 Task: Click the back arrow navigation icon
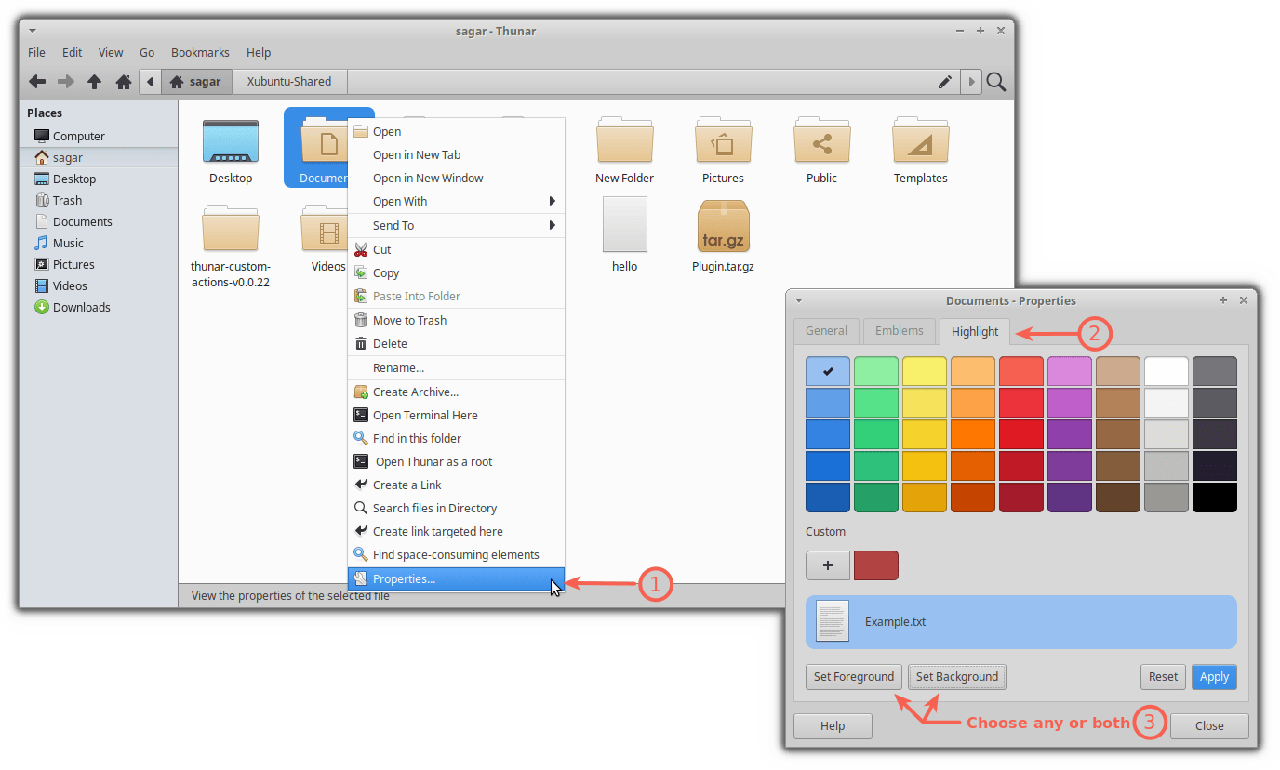click(x=37, y=82)
